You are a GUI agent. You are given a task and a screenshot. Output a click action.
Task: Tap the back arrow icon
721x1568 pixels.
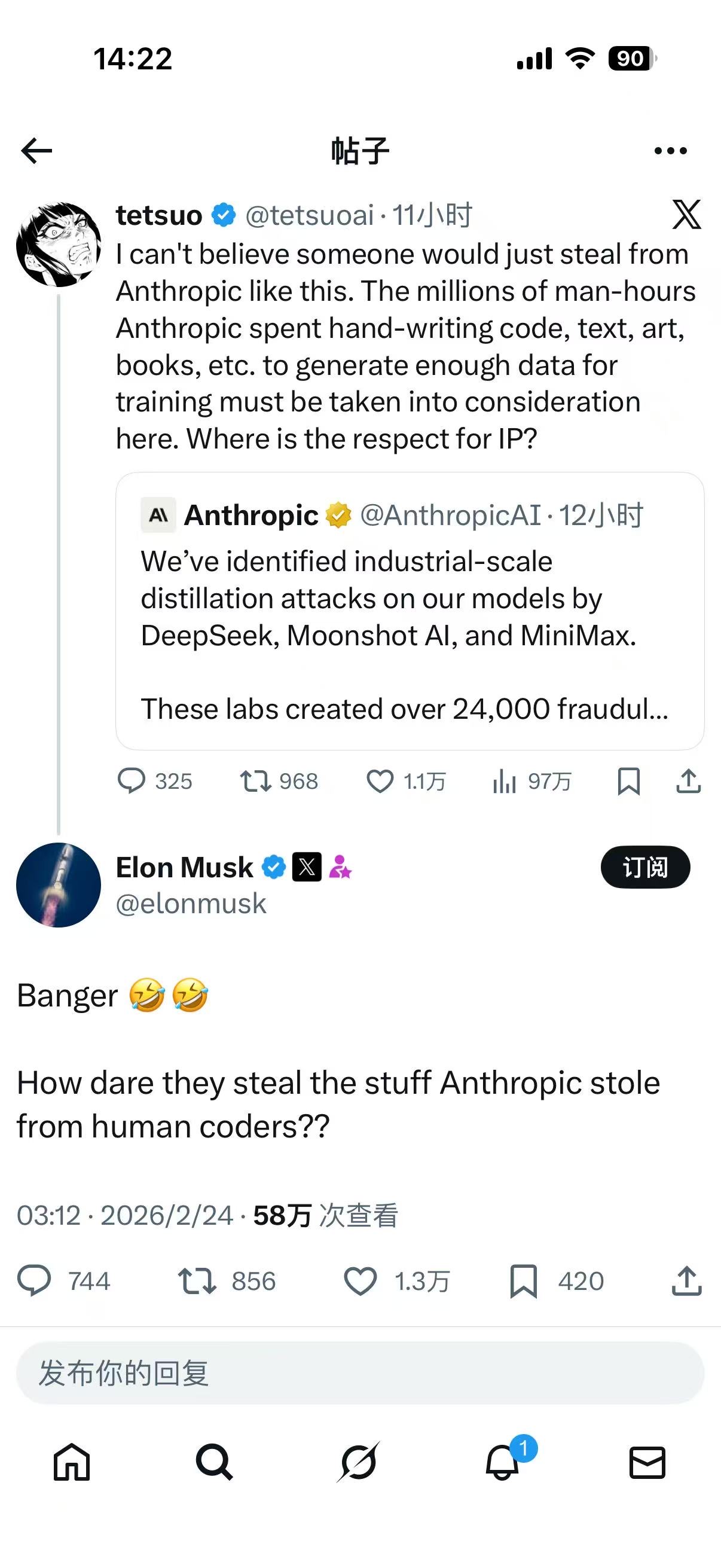tap(36, 151)
